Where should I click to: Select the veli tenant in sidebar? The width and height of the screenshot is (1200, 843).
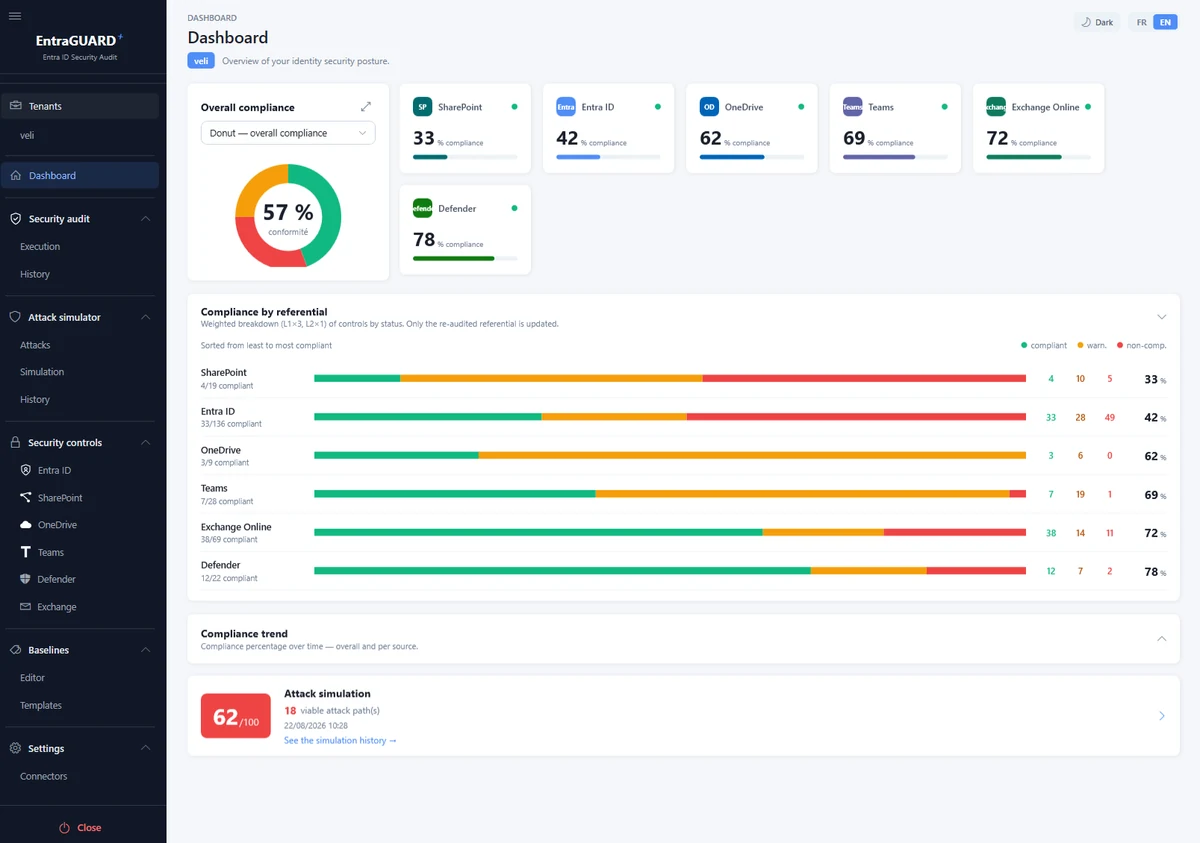click(x=27, y=135)
